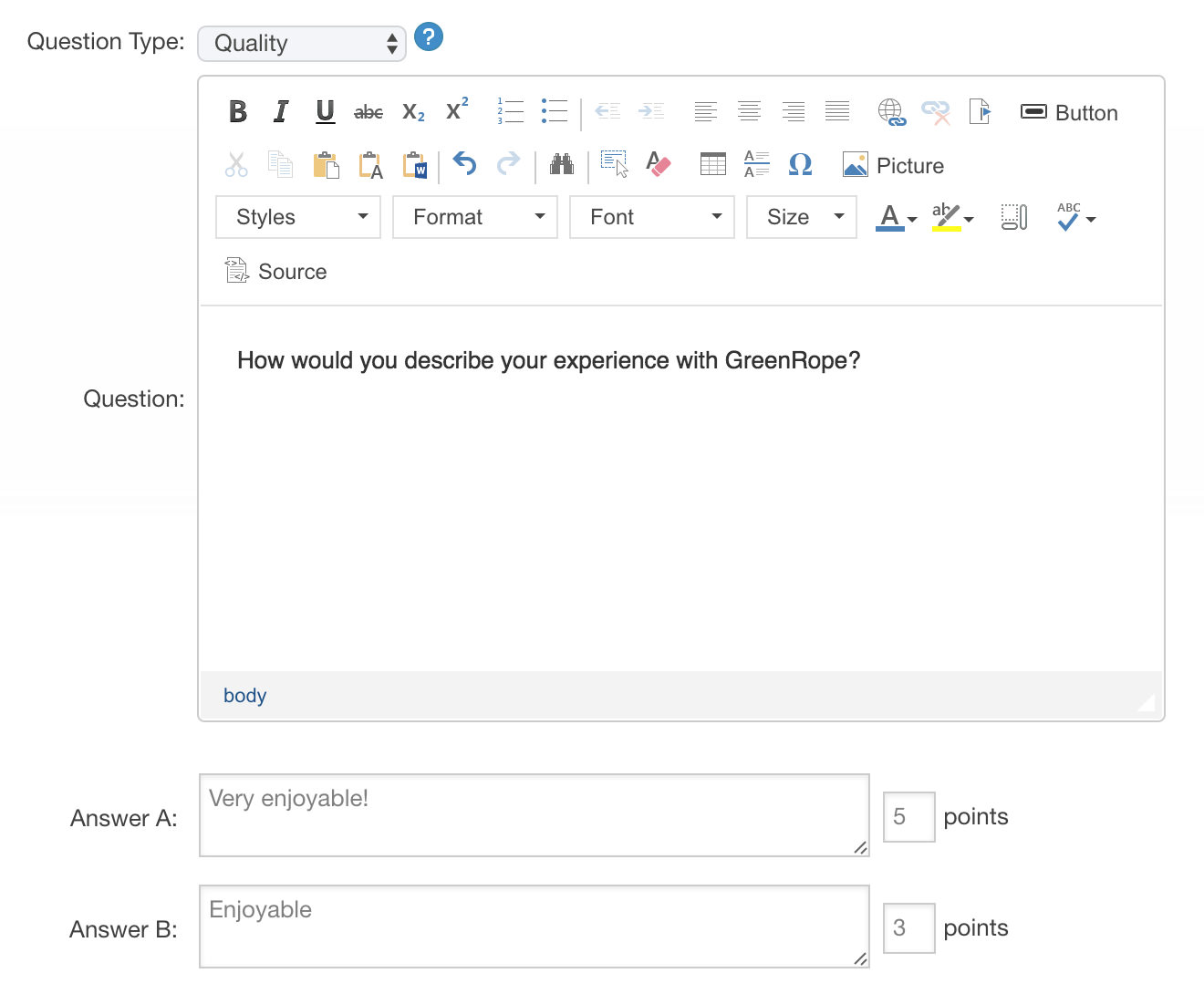Click the A-lines icon beside the table icon

pos(757,165)
